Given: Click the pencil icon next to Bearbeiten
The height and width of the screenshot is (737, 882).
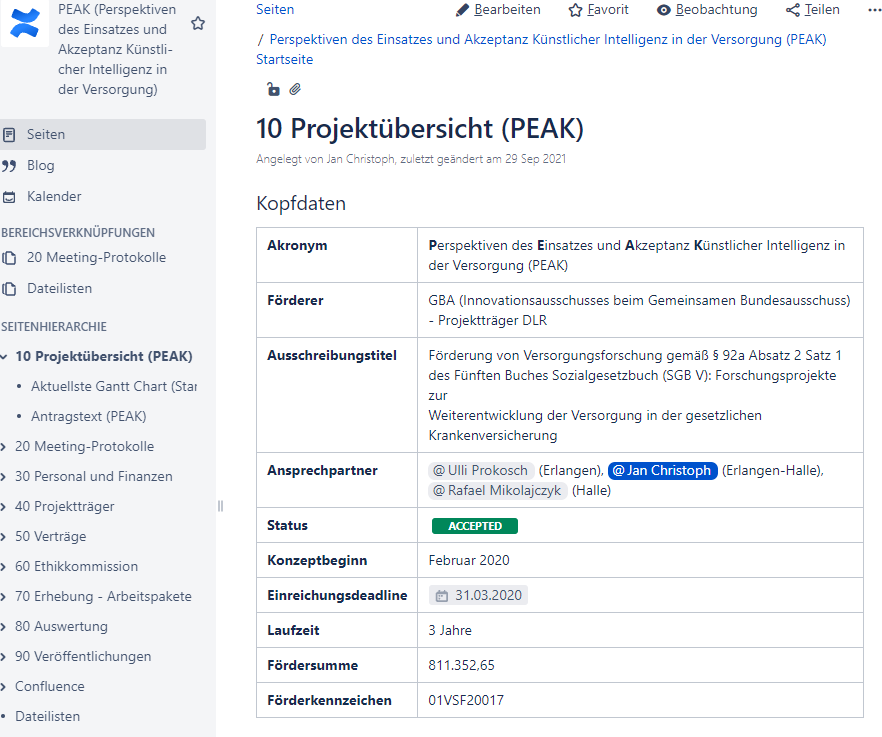Looking at the screenshot, I should point(462,10).
